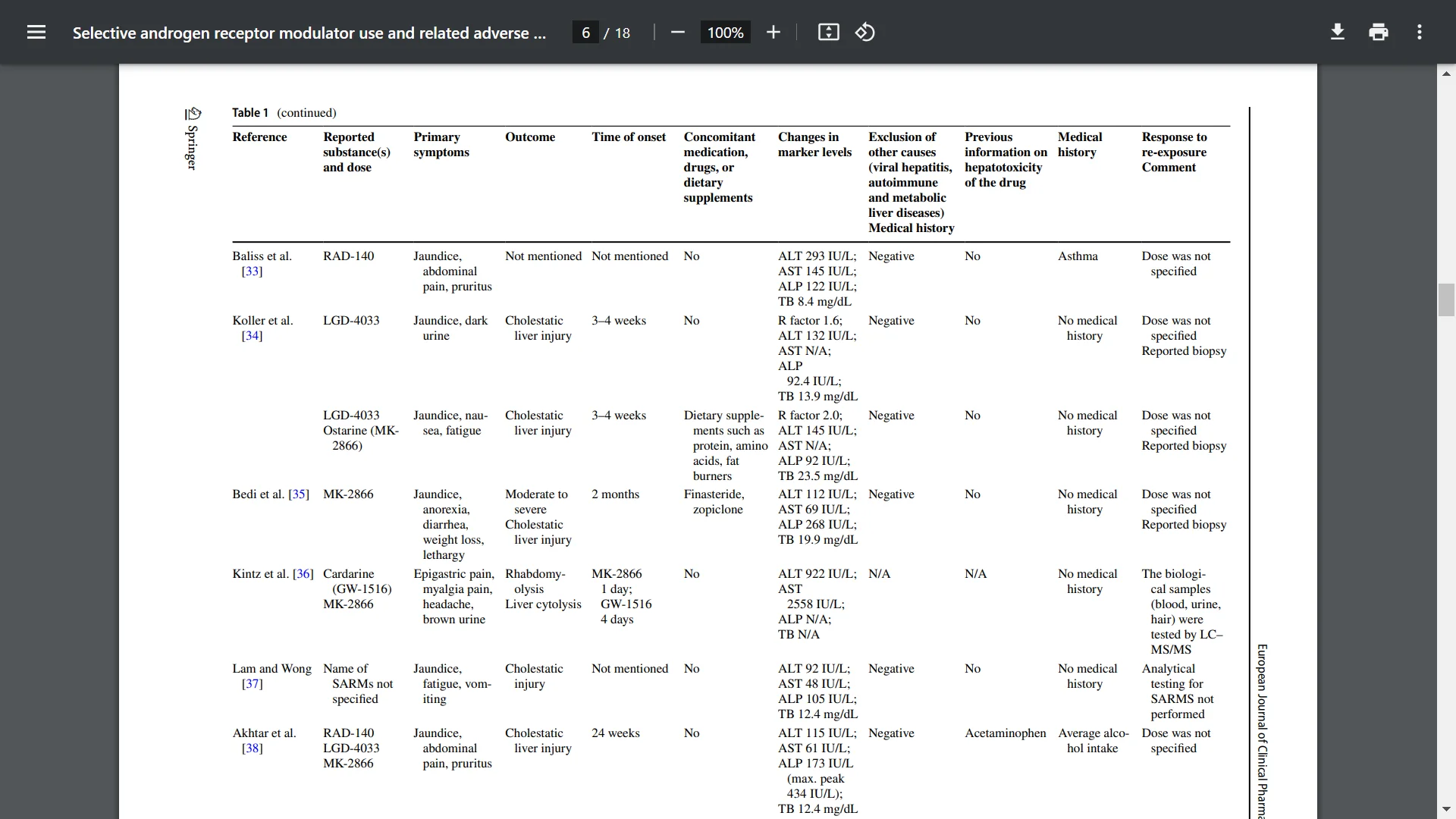
Task: Click 'RAD-140' in Baliss et al. row
Action: click(348, 256)
